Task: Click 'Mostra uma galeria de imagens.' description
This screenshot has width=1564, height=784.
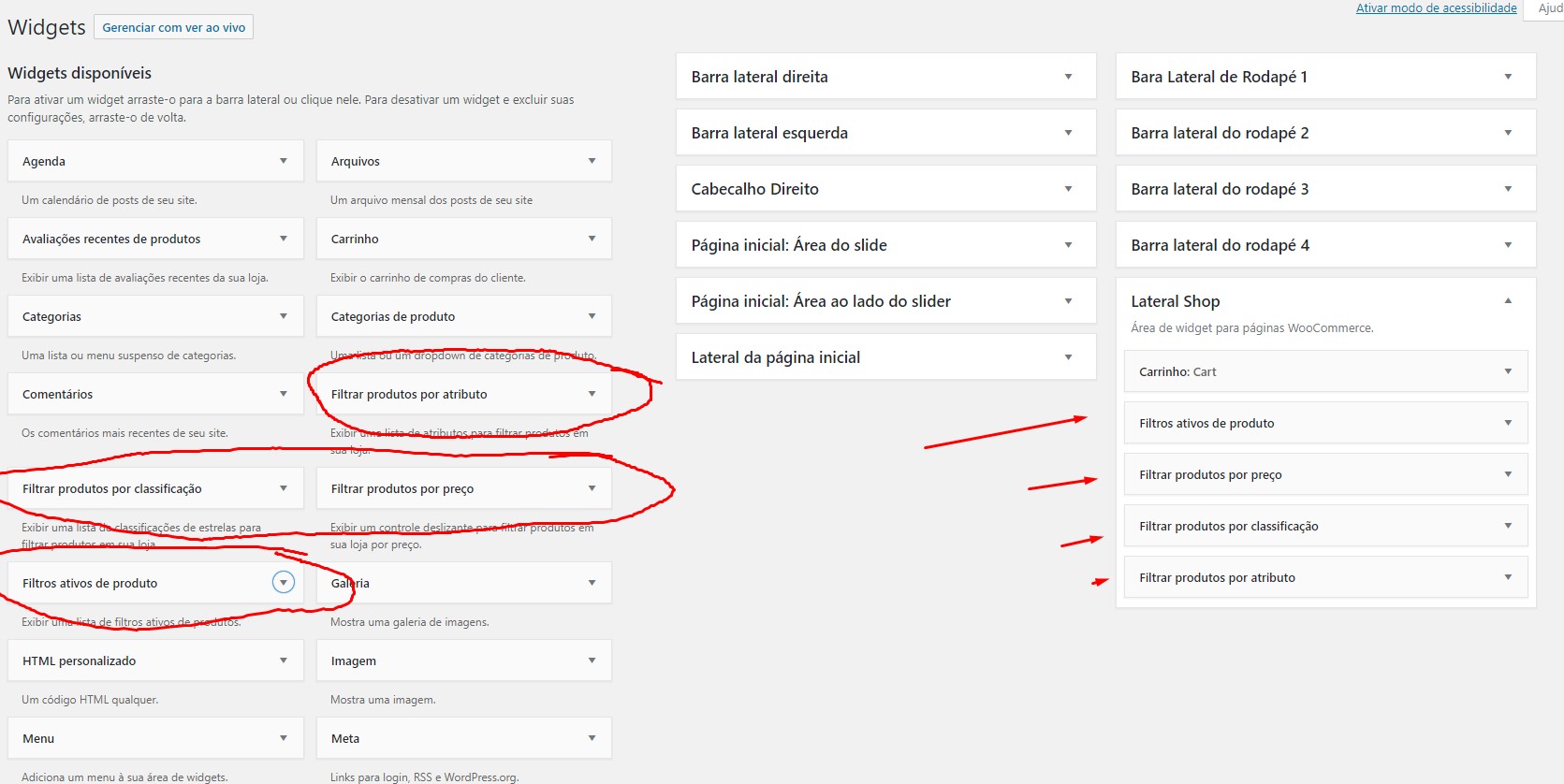Action: [x=410, y=622]
